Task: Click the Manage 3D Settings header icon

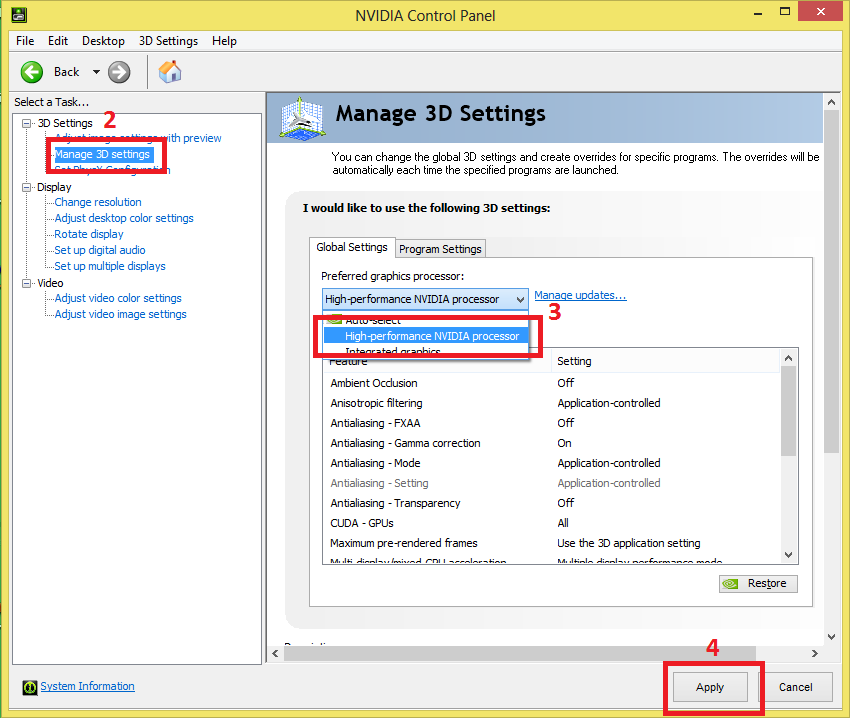Action: tap(302, 118)
